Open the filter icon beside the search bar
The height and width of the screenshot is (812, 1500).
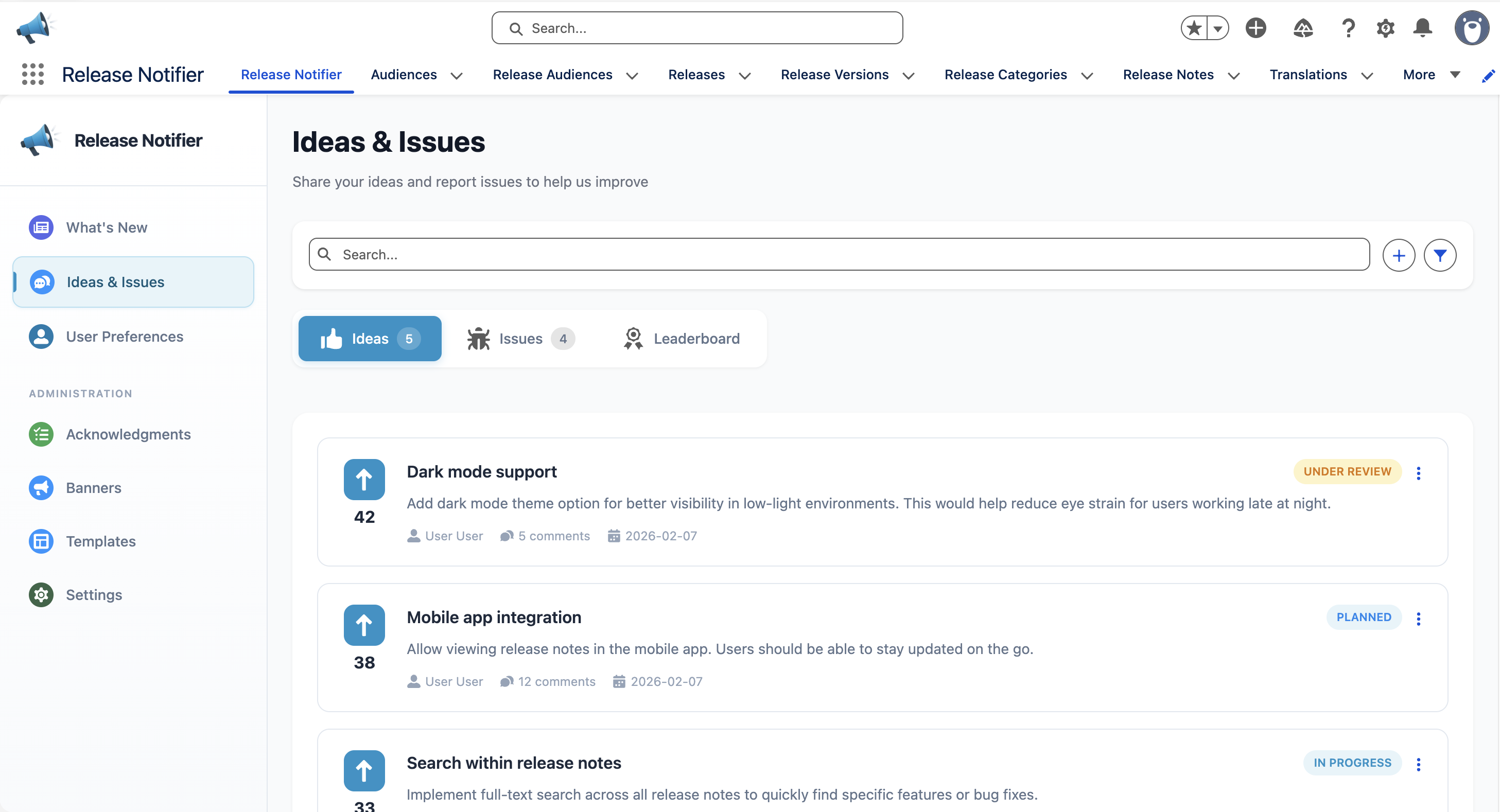pos(1440,255)
